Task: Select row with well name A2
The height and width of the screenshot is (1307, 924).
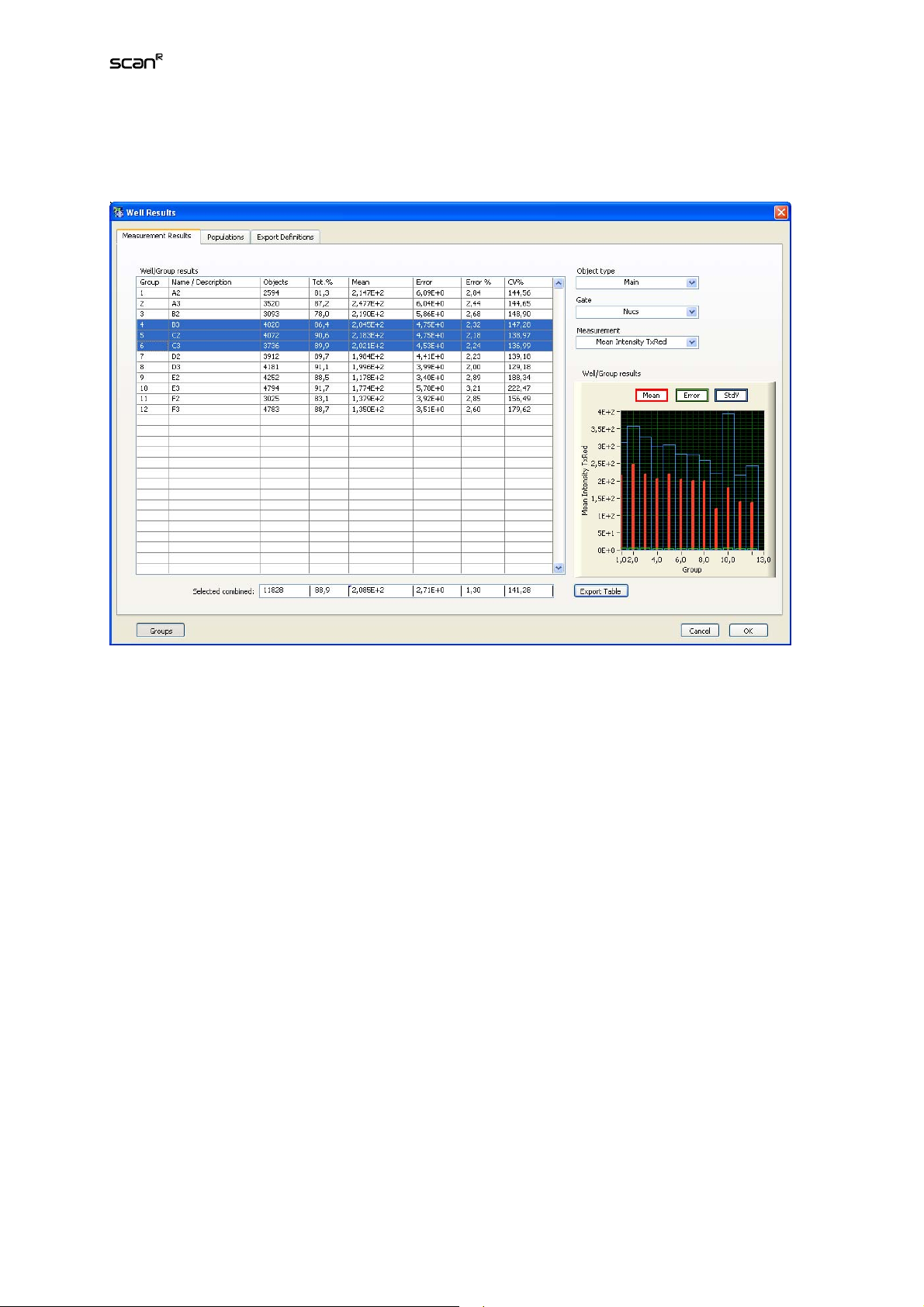Action: [344, 293]
